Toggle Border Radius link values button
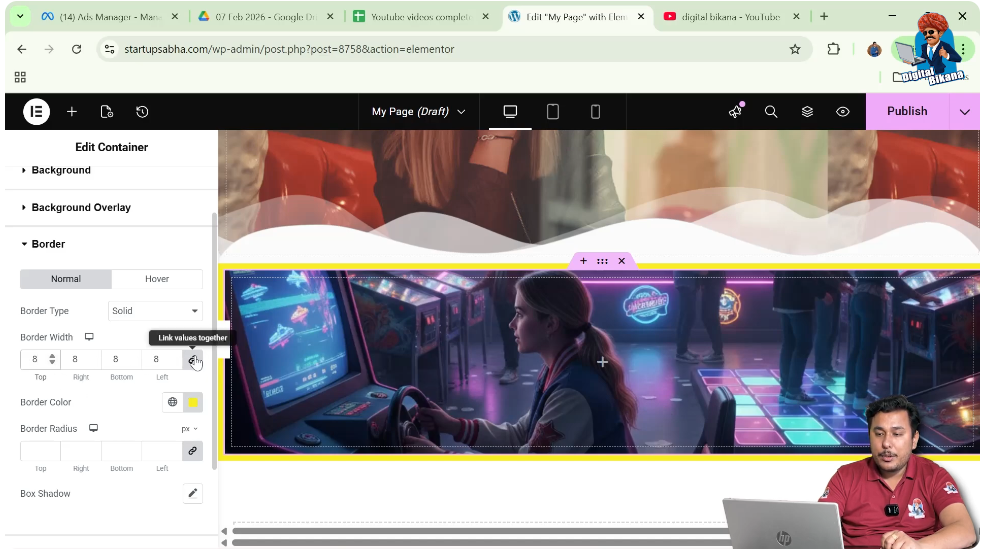The height and width of the screenshot is (555, 984). click(192, 451)
